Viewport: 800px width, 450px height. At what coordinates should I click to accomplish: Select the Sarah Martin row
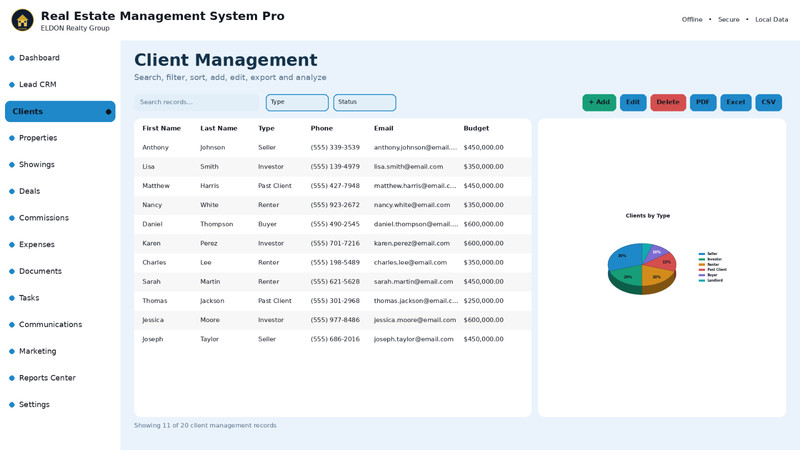333,282
